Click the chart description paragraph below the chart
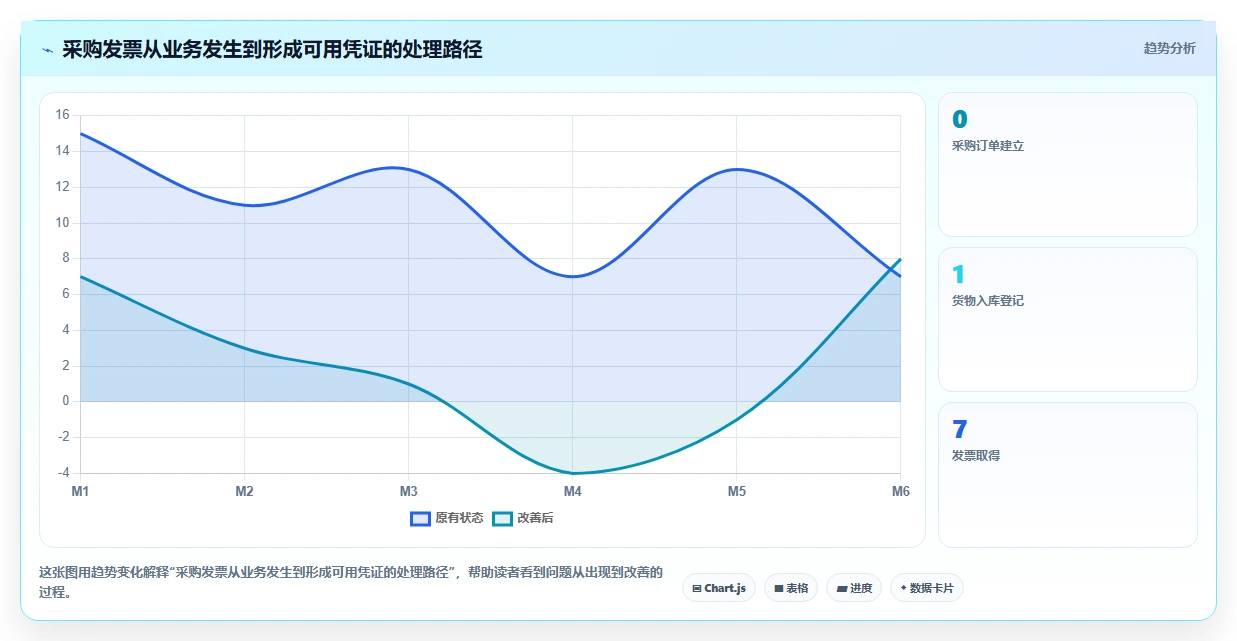The height and width of the screenshot is (641, 1237). pyautogui.click(x=351, y=582)
